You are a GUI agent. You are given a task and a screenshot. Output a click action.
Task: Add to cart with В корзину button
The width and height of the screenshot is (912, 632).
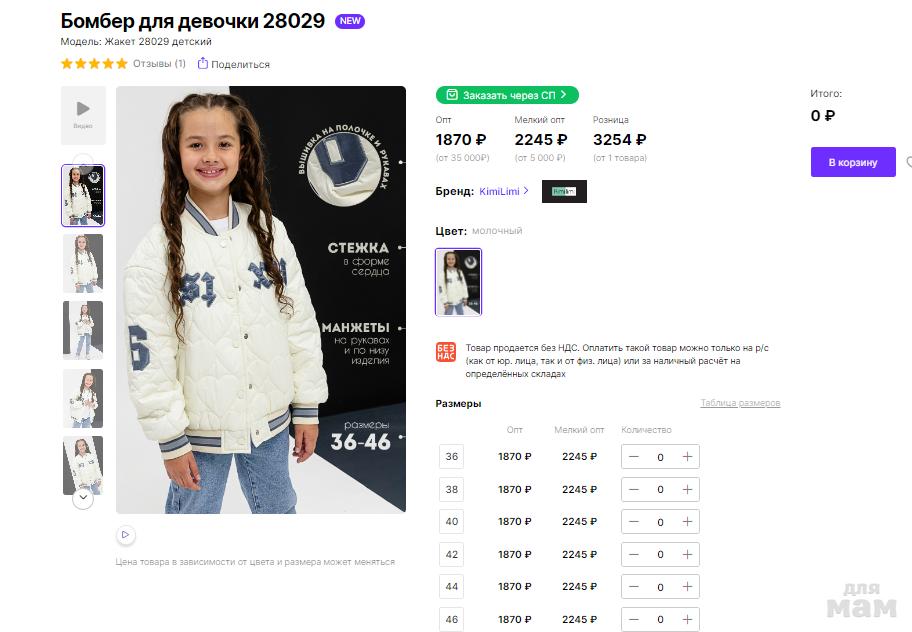(853, 162)
